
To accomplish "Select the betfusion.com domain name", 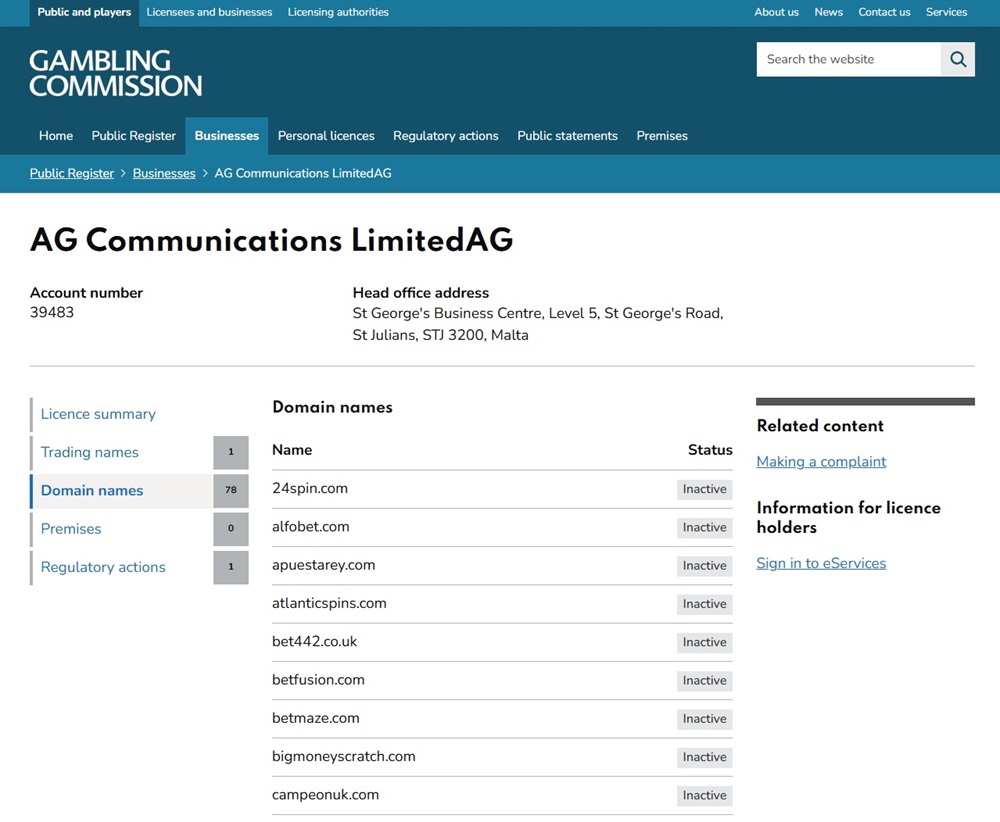I will 318,680.
